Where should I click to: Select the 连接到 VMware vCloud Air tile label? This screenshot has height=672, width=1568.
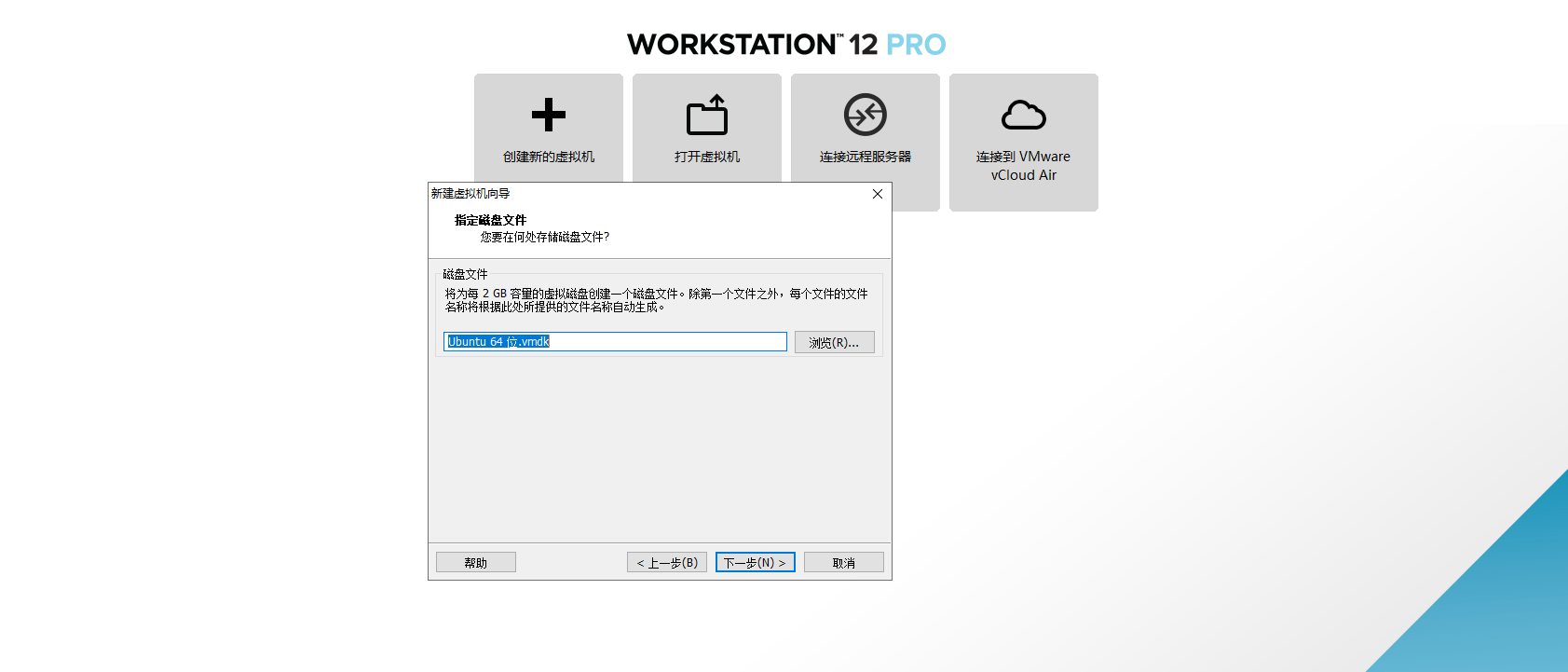coord(1024,166)
